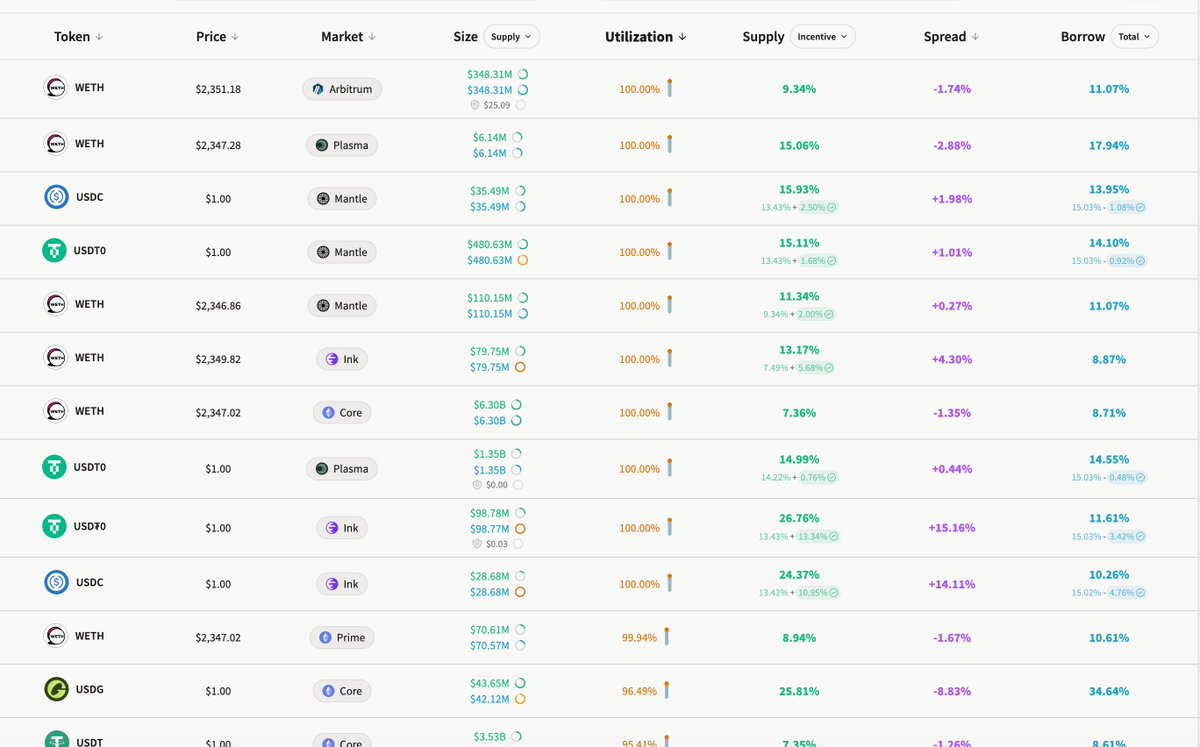This screenshot has width=1200, height=747.
Task: Click supply rate 9.34% in Arbitrum row
Action: tap(799, 89)
